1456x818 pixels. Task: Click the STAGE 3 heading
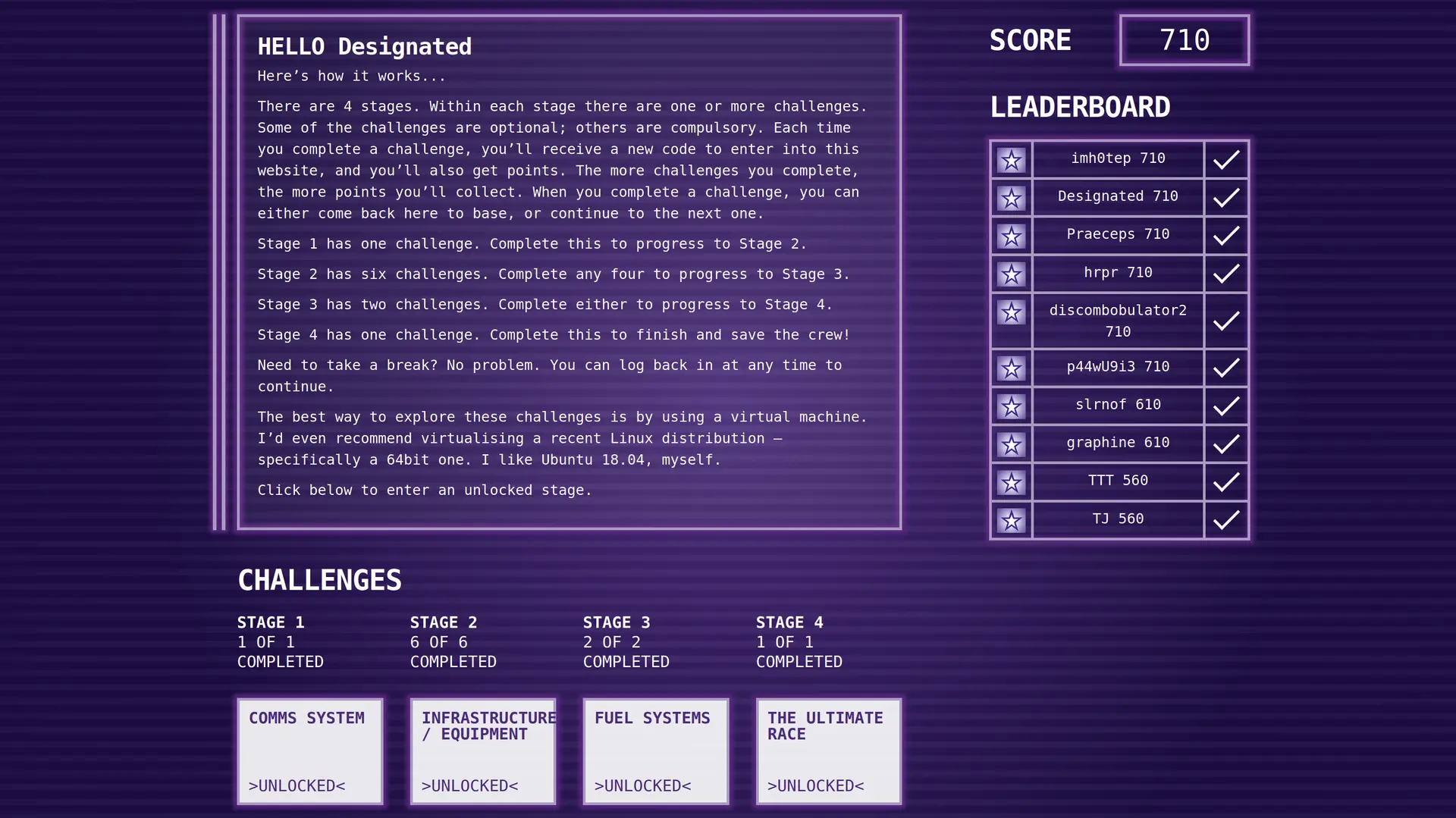coord(617,622)
